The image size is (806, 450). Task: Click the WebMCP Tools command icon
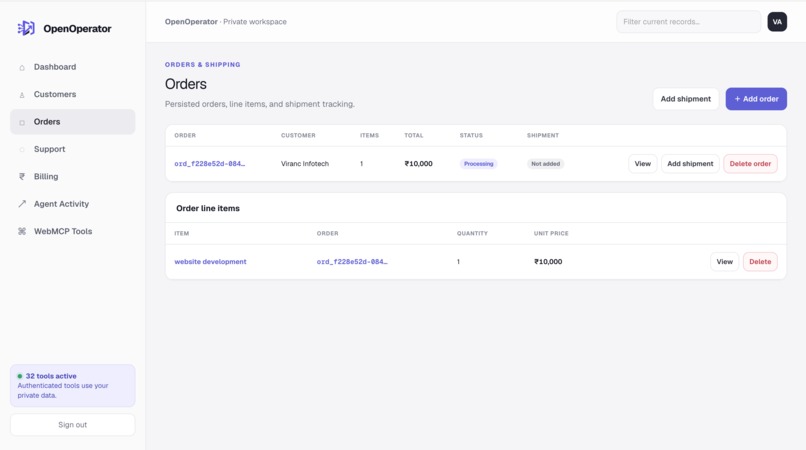coord(22,231)
